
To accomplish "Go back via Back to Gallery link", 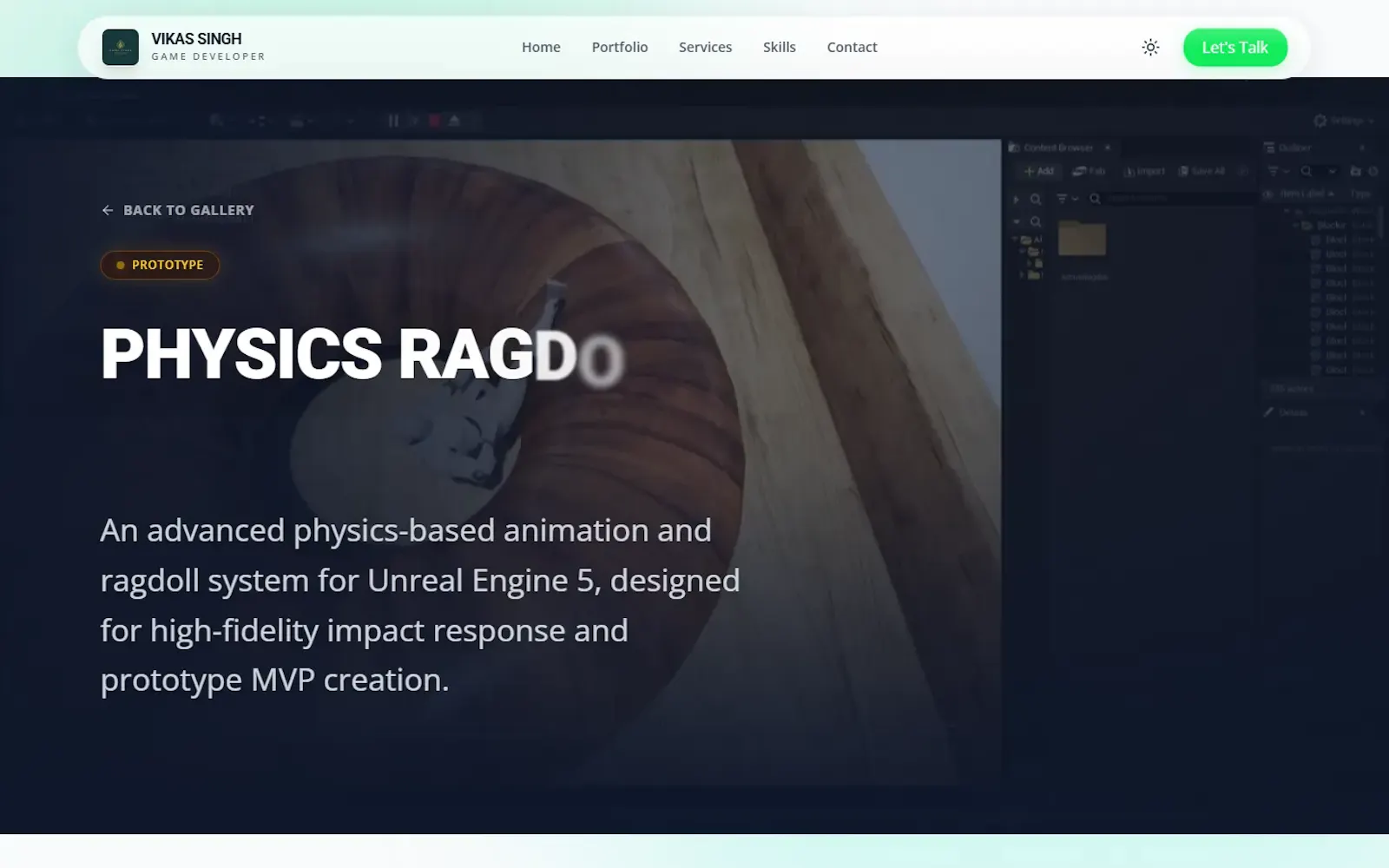I will [x=178, y=210].
